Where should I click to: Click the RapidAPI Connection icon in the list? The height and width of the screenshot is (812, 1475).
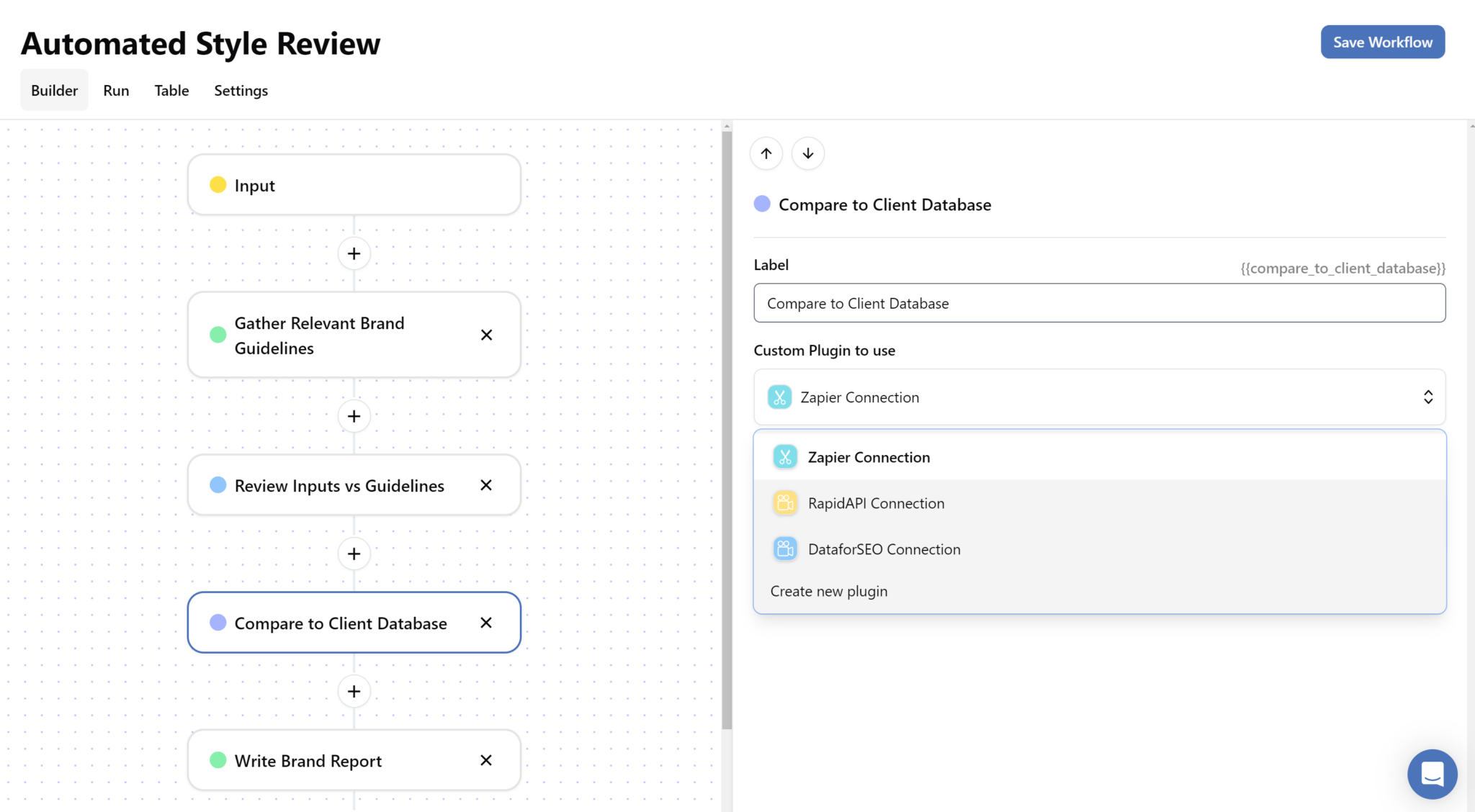784,502
